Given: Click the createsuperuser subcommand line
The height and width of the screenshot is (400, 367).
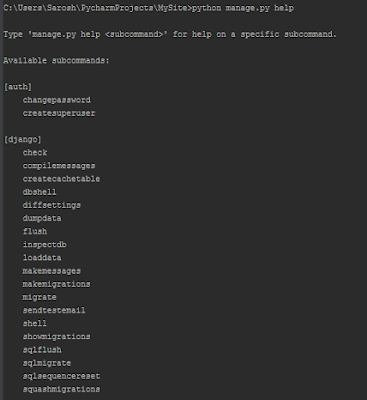Looking at the screenshot, I should (x=59, y=113).
